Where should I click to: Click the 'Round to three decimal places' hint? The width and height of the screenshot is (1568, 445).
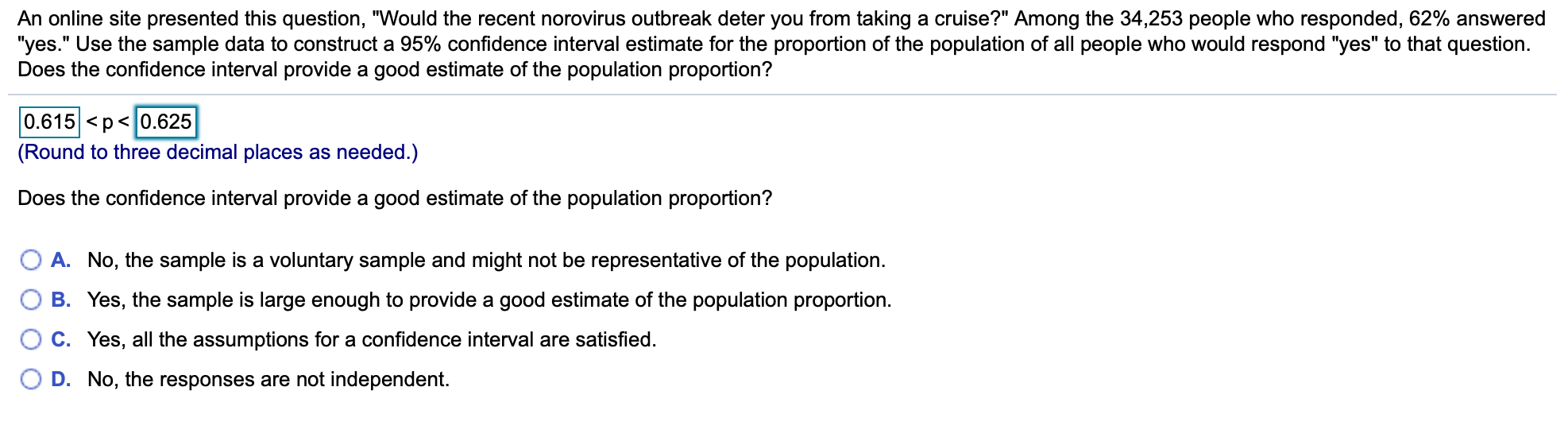pos(218,152)
